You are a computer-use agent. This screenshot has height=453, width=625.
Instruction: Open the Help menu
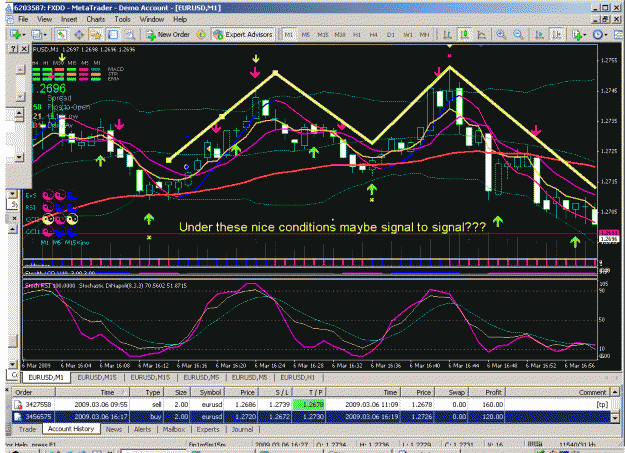180,19
